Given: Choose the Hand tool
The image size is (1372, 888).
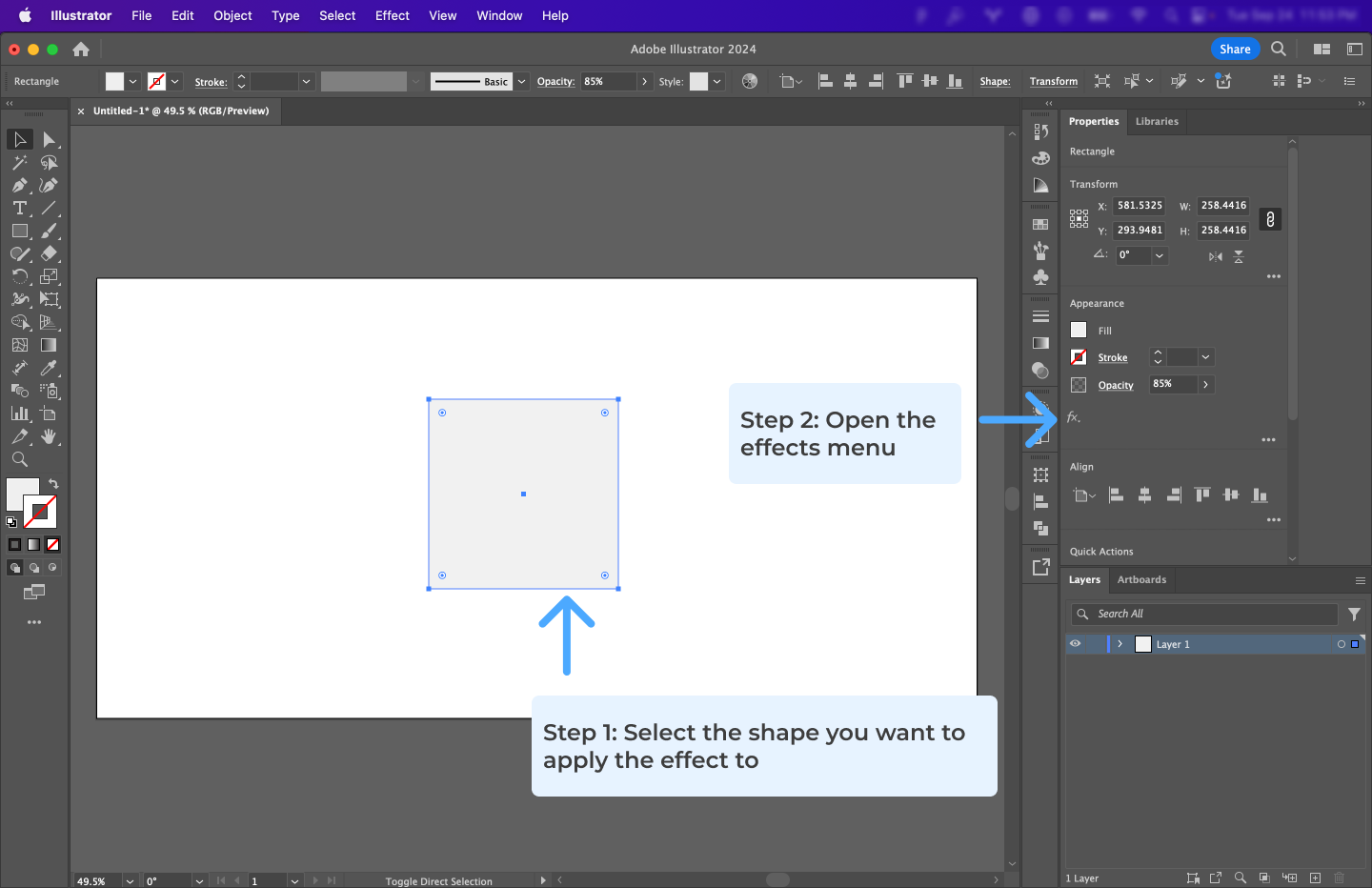Looking at the screenshot, I should (x=49, y=437).
